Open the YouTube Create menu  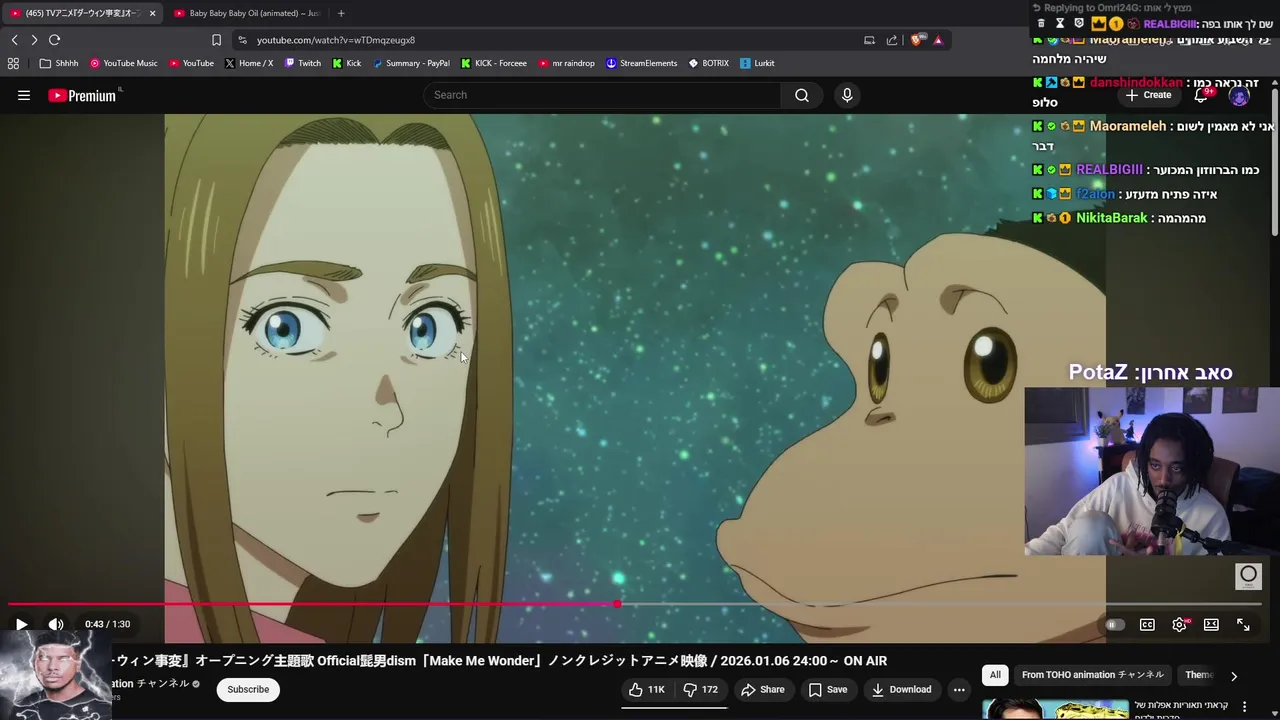point(1148,95)
